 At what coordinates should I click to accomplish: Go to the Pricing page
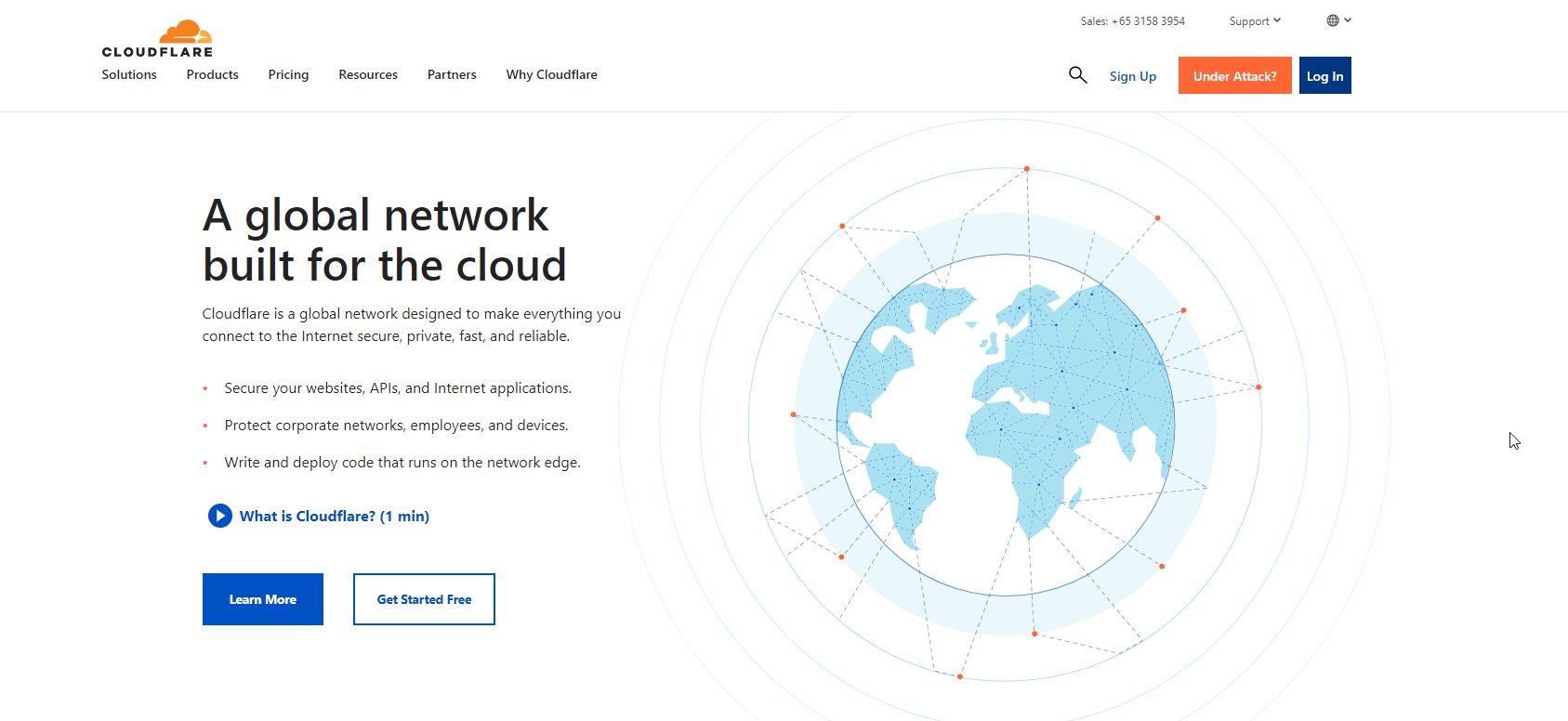[288, 74]
